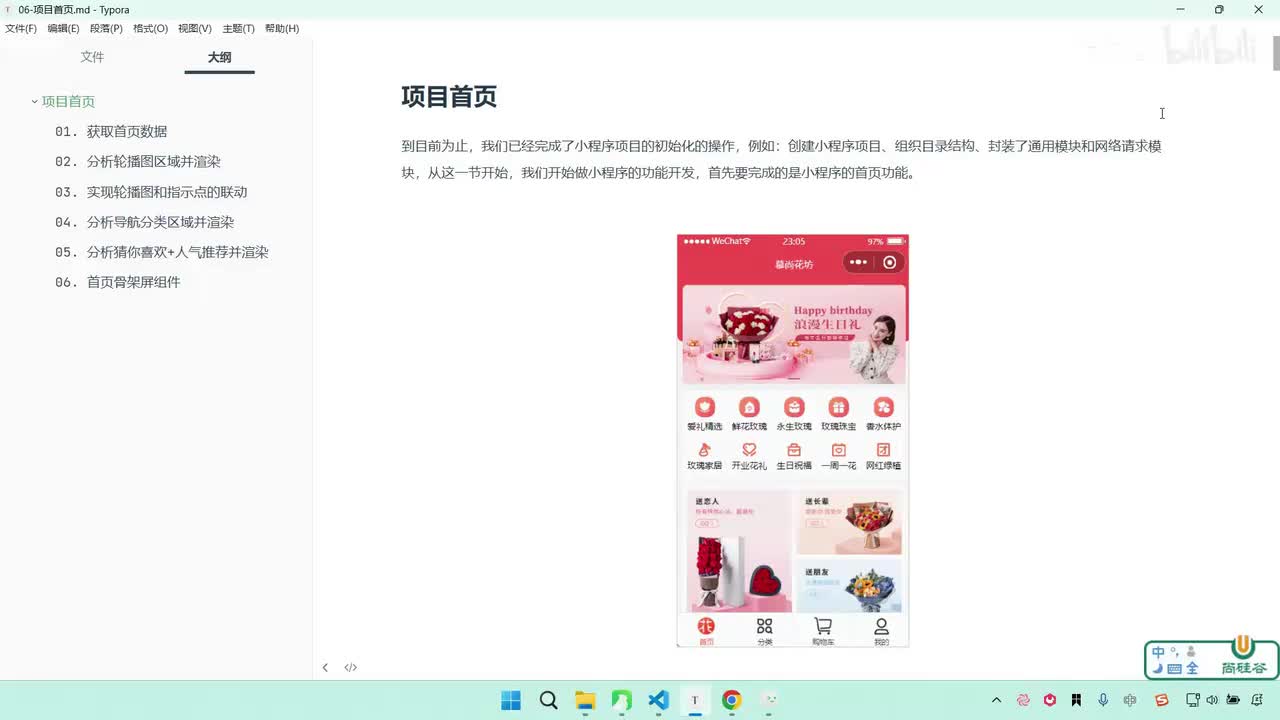Select the 项目首页 outline heading
Image resolution: width=1280 pixels, height=720 pixels.
(x=68, y=101)
